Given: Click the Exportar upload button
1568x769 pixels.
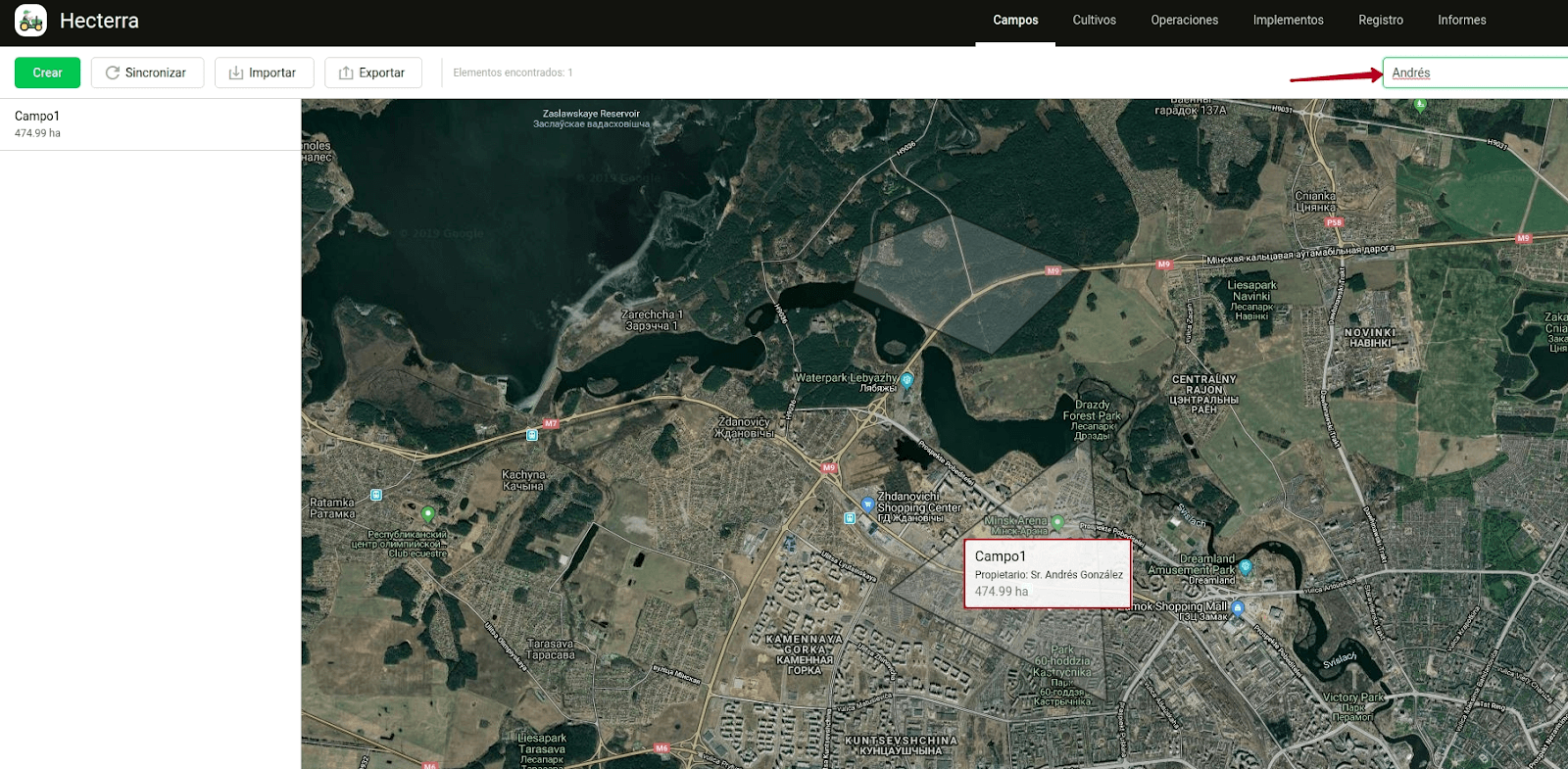Looking at the screenshot, I should point(372,72).
